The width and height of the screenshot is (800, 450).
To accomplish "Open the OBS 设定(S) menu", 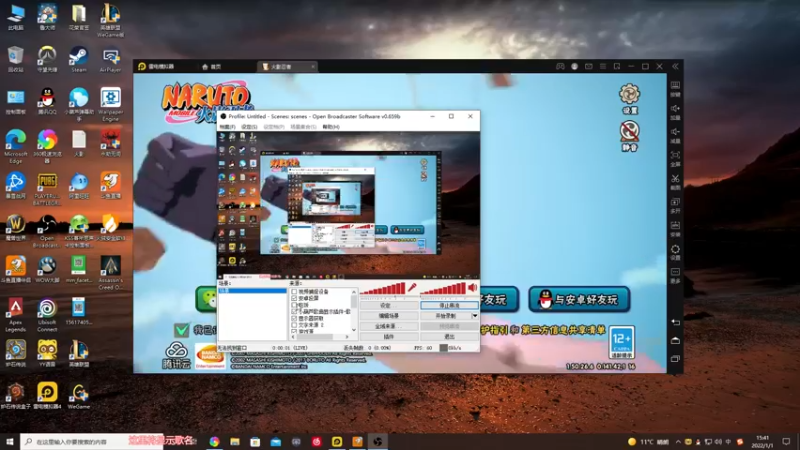I will point(249,127).
